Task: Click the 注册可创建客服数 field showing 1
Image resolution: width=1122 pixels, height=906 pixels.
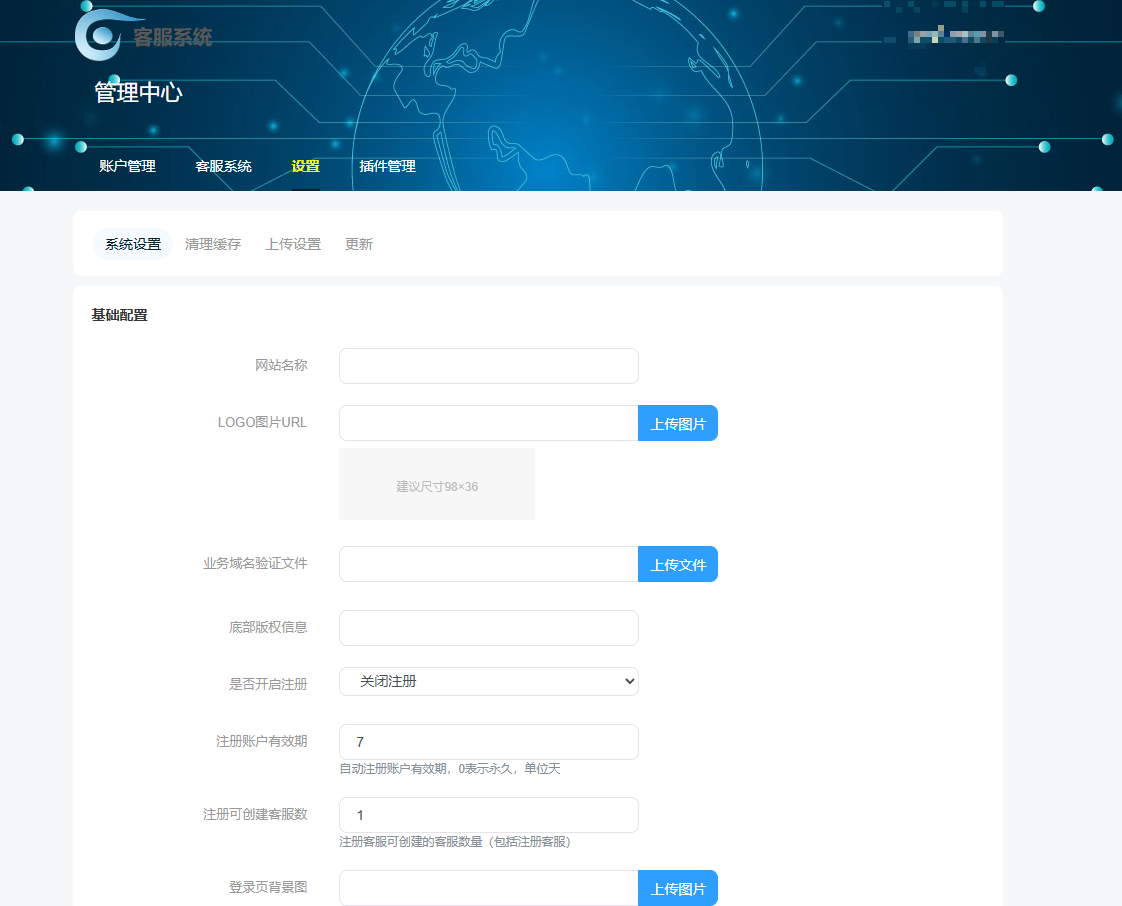Action: tap(488, 815)
